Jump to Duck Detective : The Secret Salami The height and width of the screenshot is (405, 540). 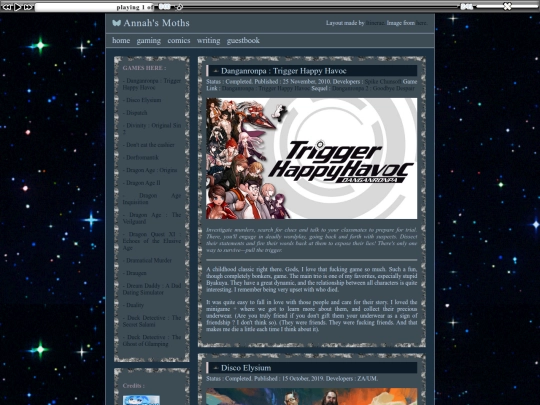(152, 321)
